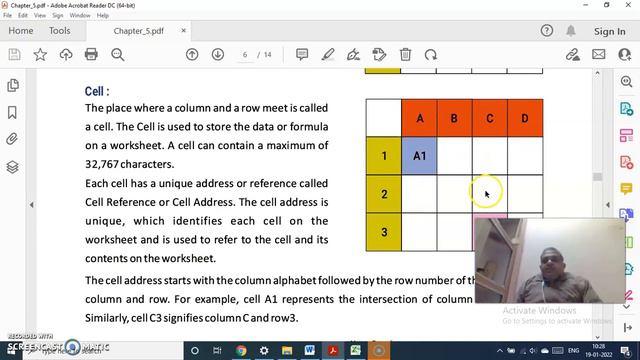Open Excel from the taskbar
The image size is (640, 360).
356,351
